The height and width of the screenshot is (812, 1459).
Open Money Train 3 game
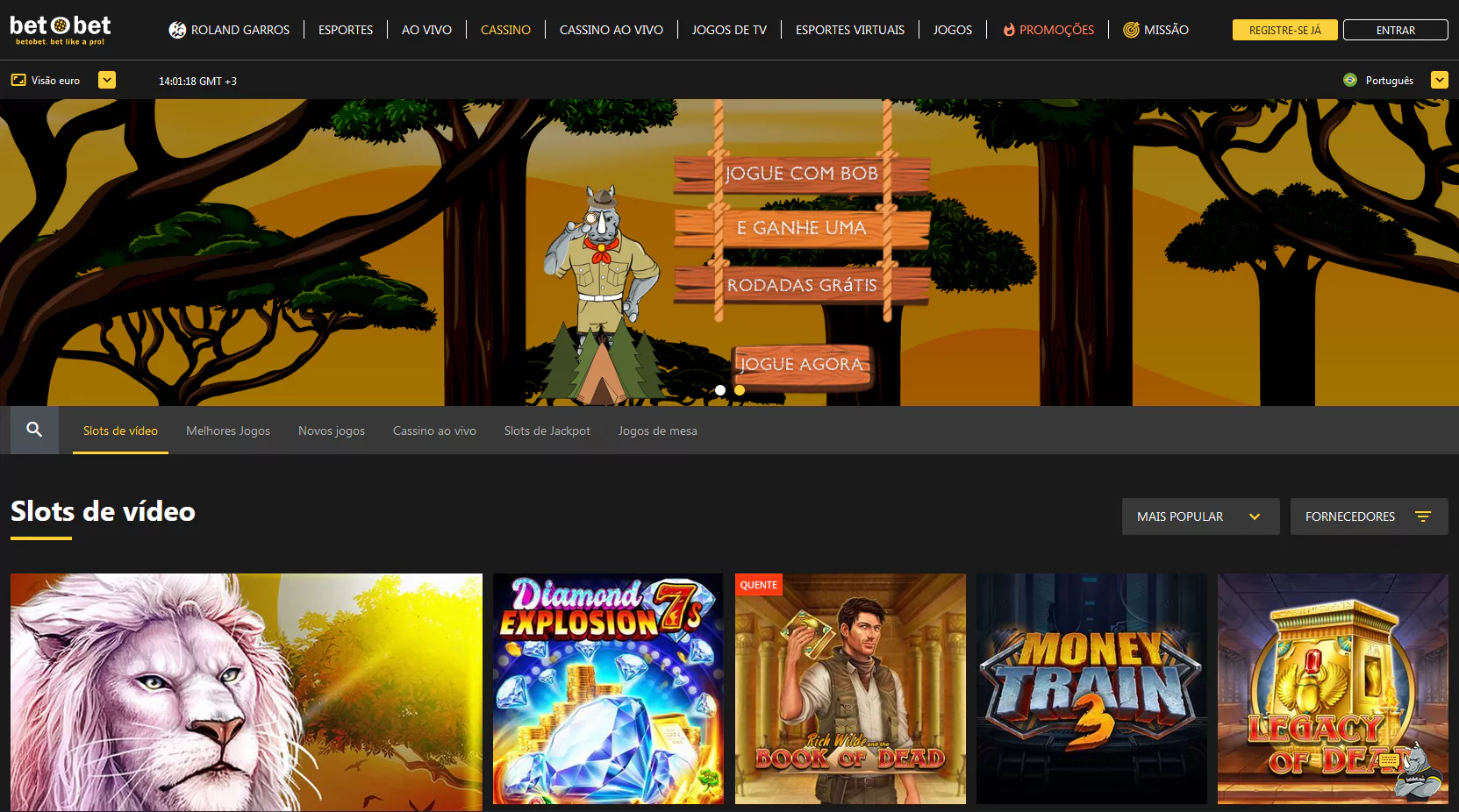pos(1091,689)
